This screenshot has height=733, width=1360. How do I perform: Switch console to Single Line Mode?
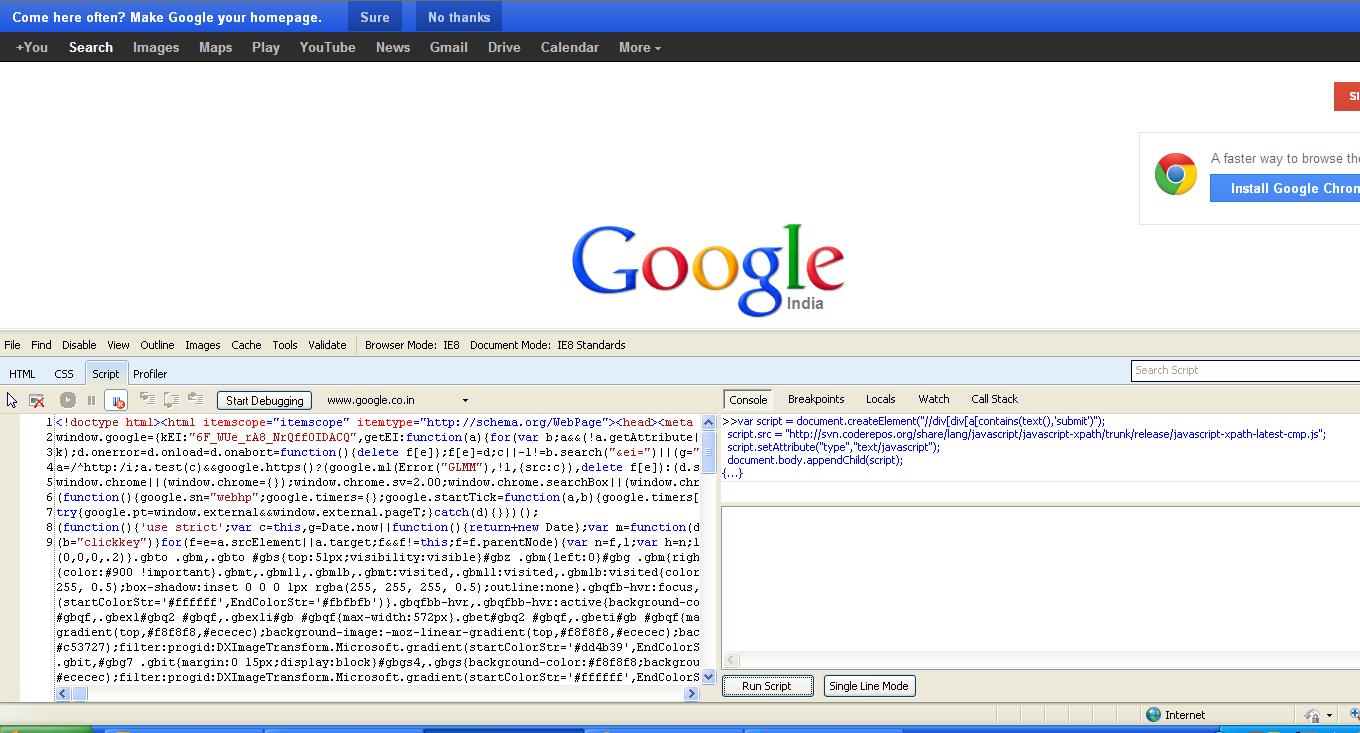(x=869, y=686)
